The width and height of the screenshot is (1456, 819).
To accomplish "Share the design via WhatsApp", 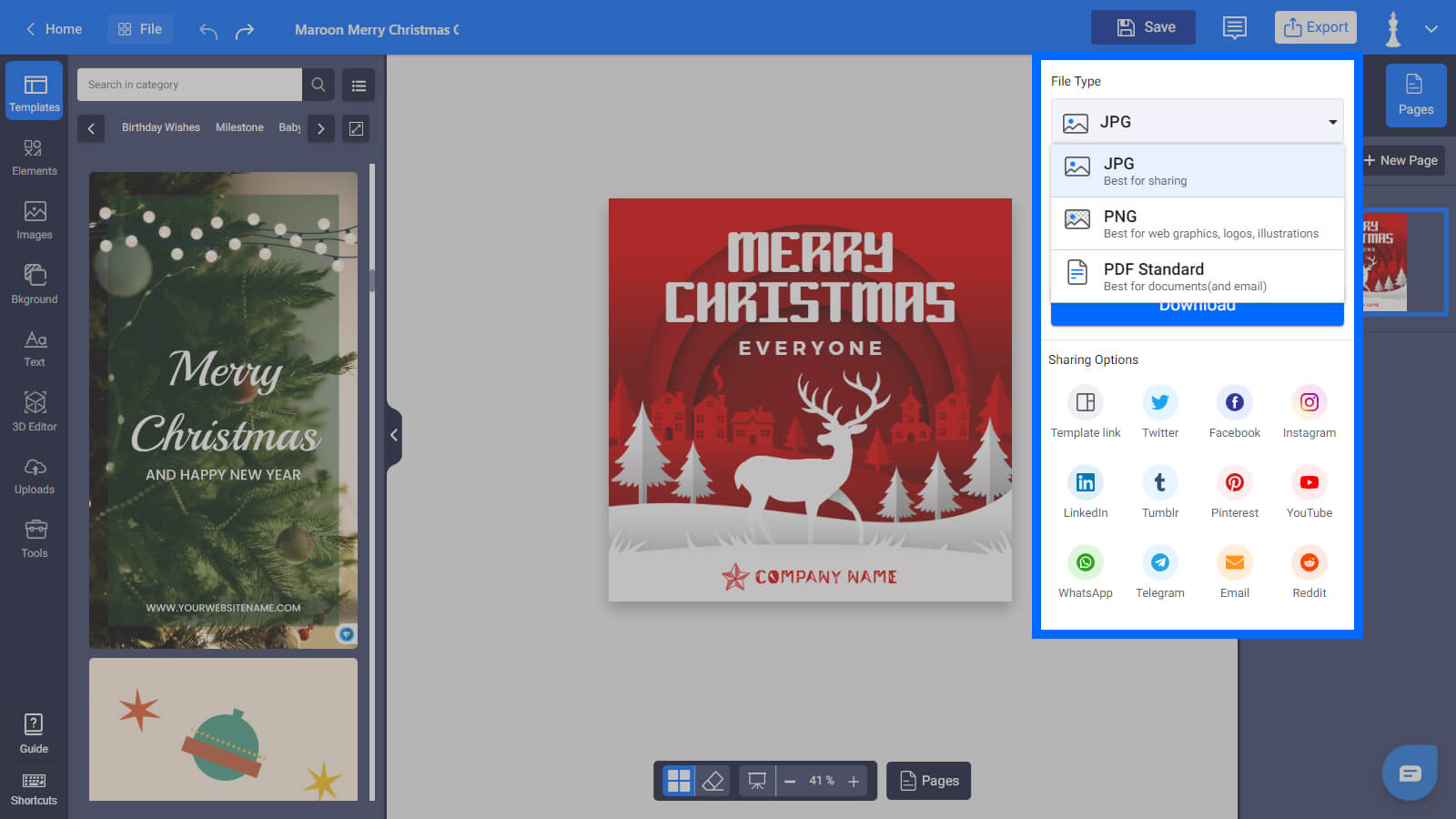I will click(x=1085, y=562).
